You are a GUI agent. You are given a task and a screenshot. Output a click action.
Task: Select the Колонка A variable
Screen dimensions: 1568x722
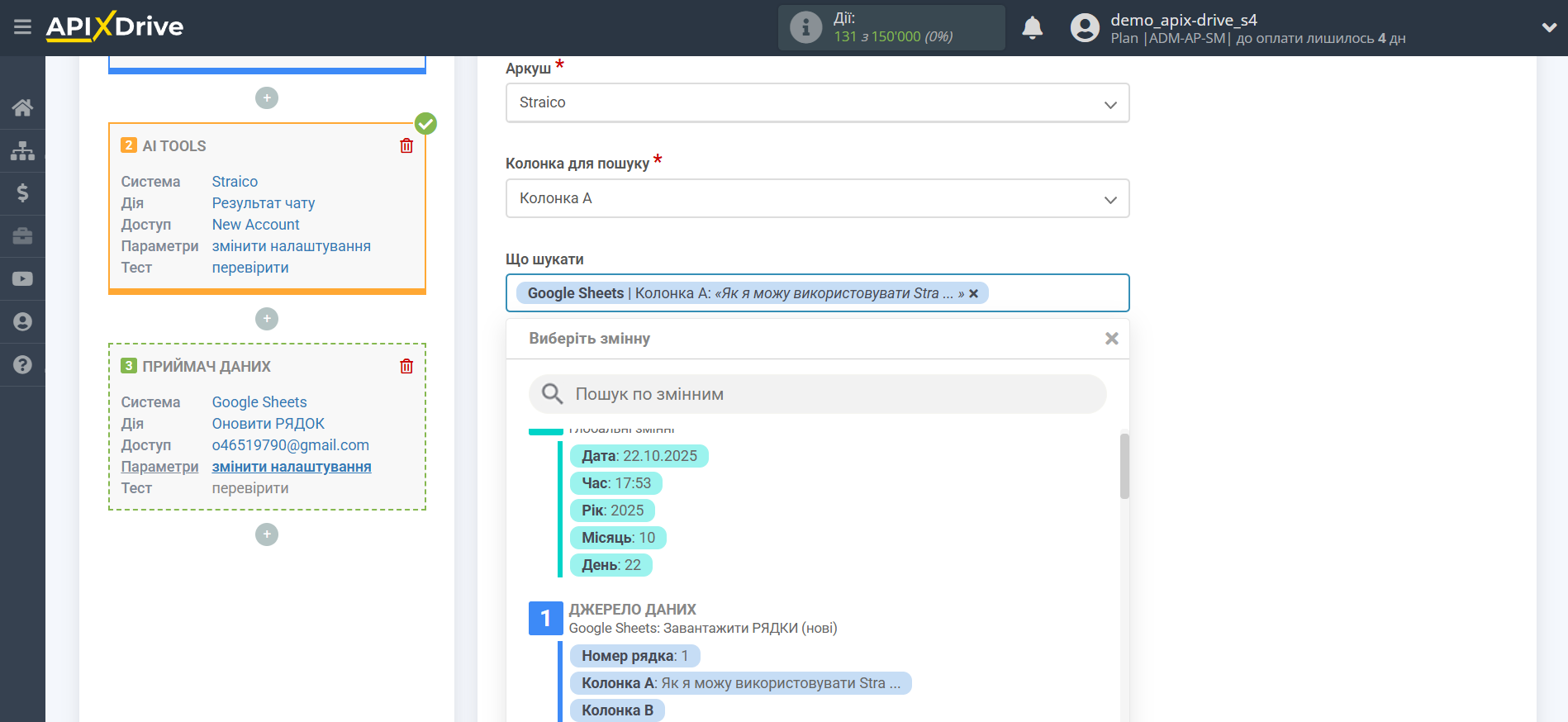[x=741, y=683]
